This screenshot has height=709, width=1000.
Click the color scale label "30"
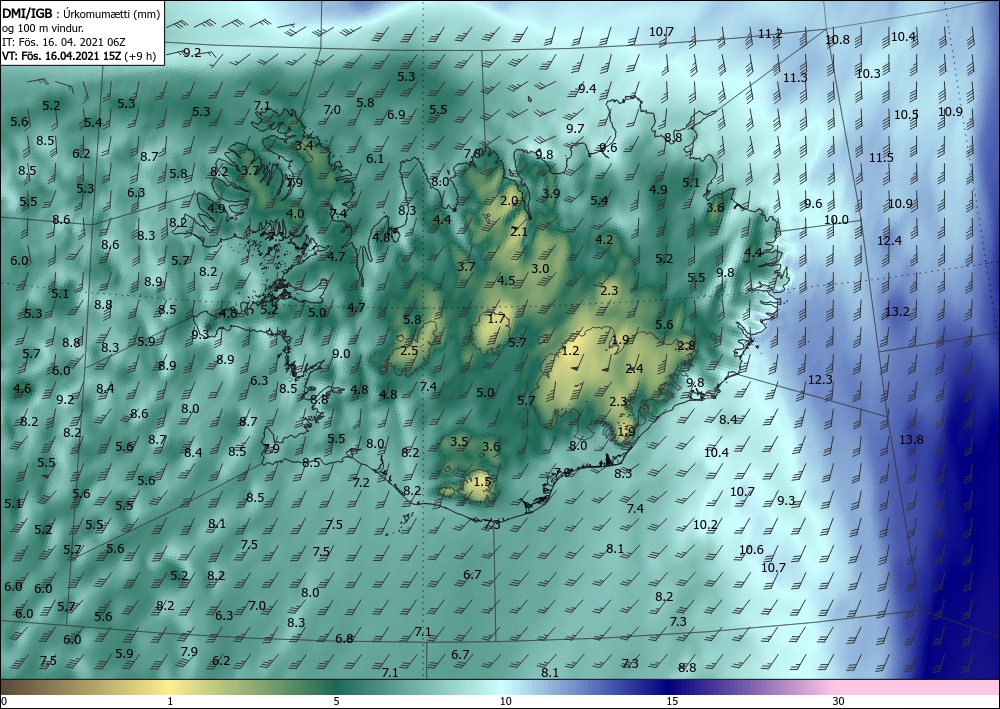click(839, 702)
